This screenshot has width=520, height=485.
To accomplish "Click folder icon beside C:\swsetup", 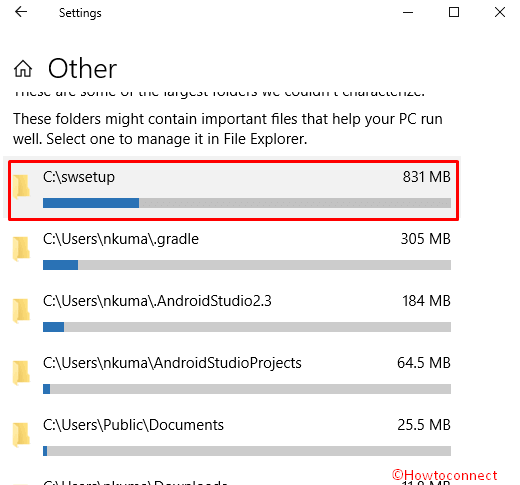I will [x=21, y=187].
